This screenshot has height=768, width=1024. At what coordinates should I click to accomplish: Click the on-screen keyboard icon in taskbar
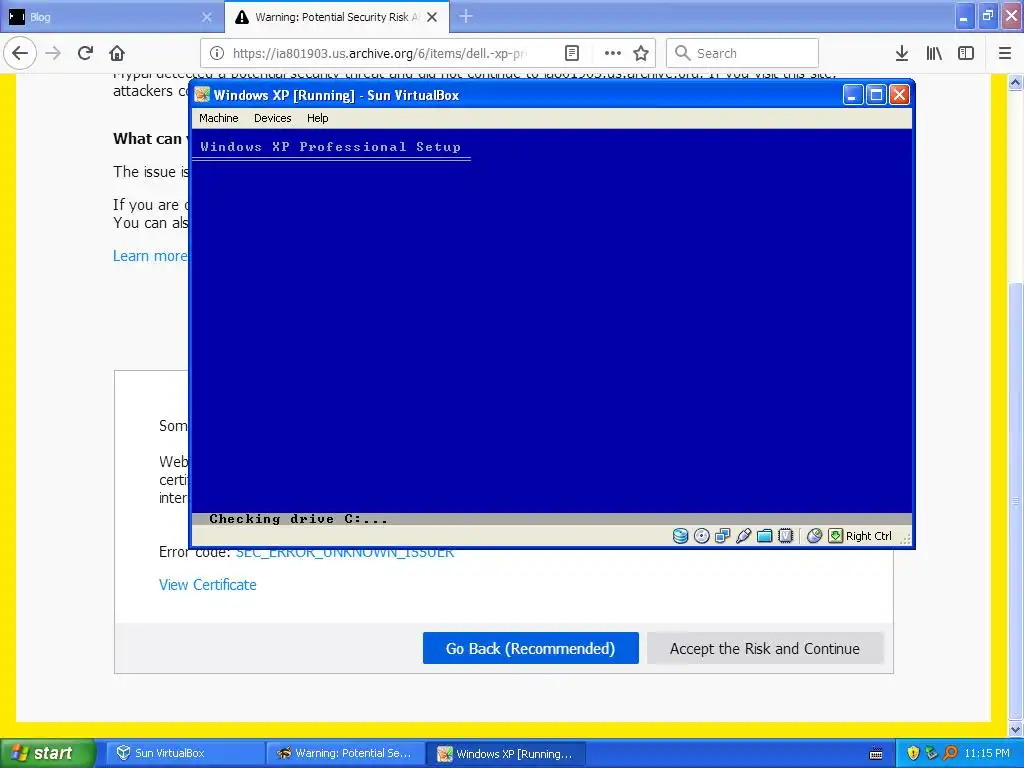coord(876,754)
